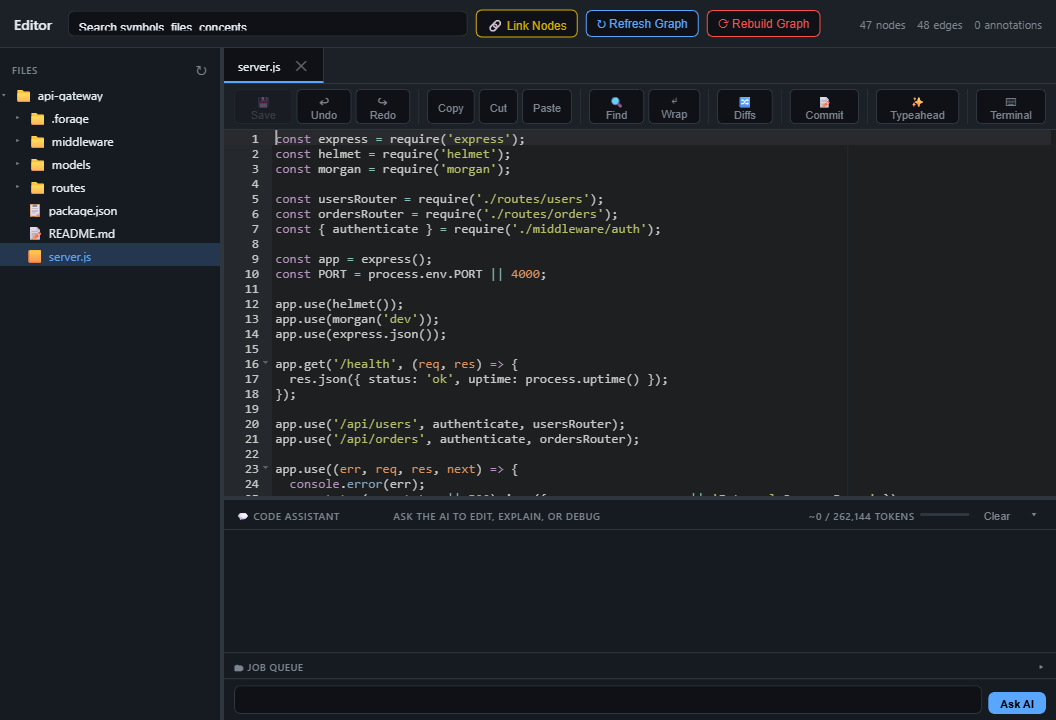Click Rebuild Graph
This screenshot has width=1056, height=720.
[763, 24]
